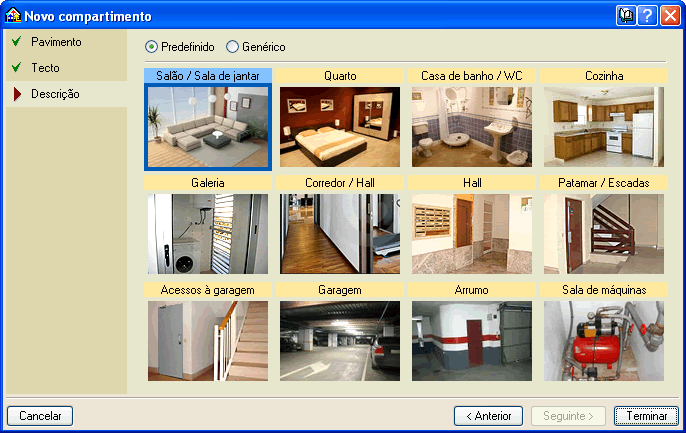Select the Acessos à garagem thumbnail
Viewport: 686px width, 433px height.
tap(208, 341)
